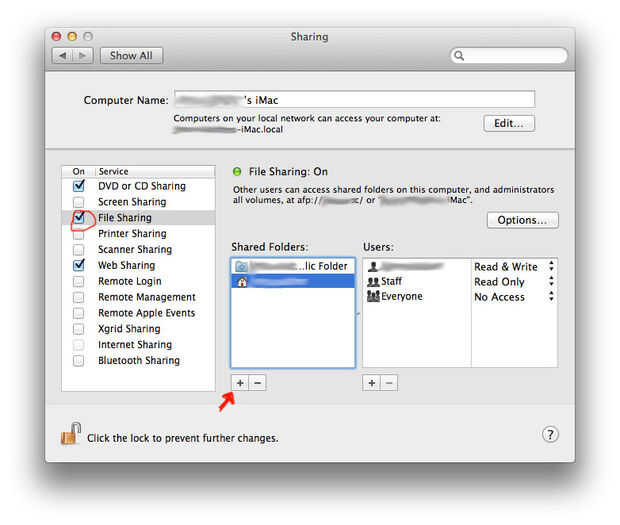Select the File Sharing service row

click(x=138, y=218)
